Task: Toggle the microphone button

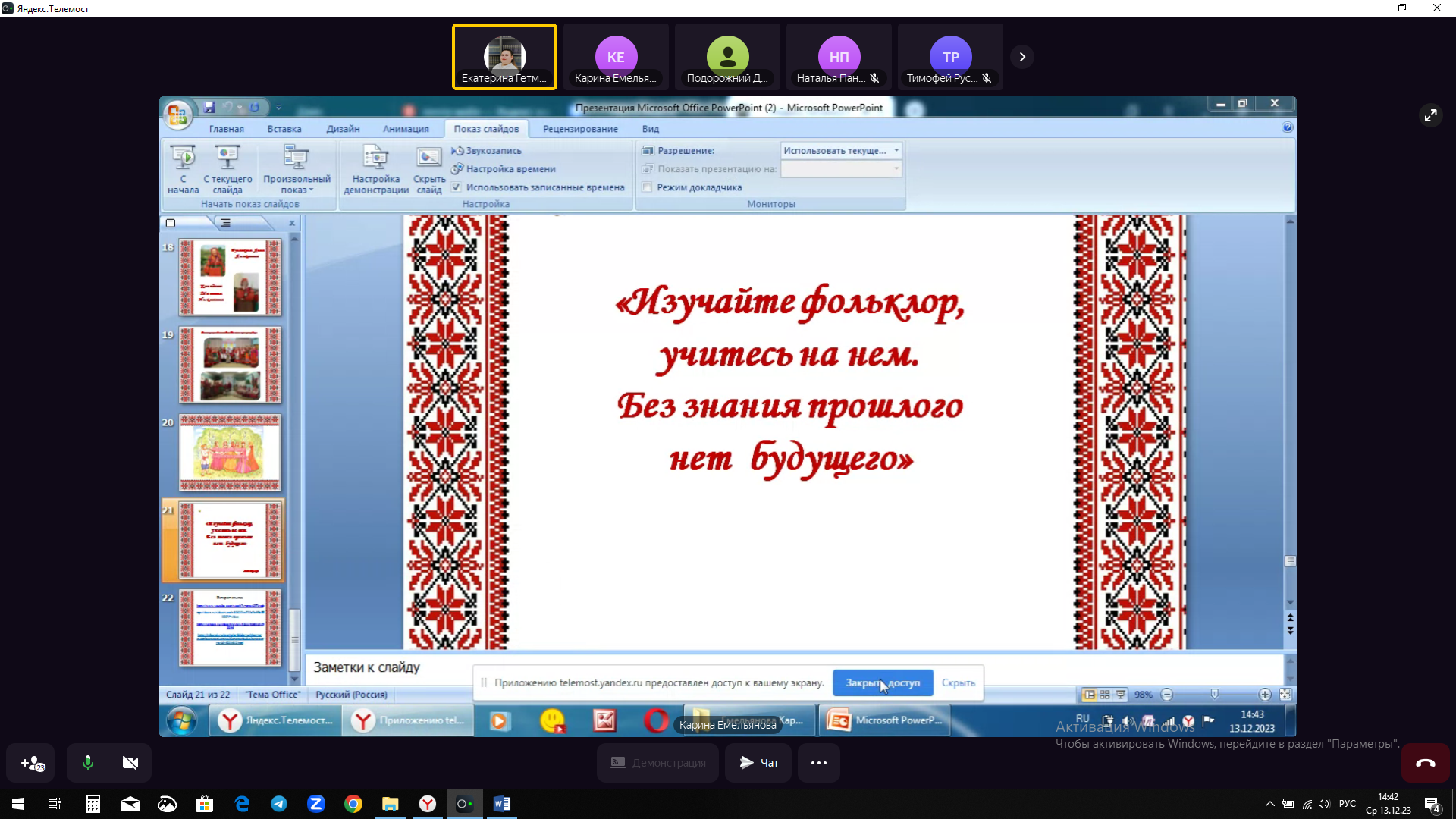Action: [x=88, y=763]
